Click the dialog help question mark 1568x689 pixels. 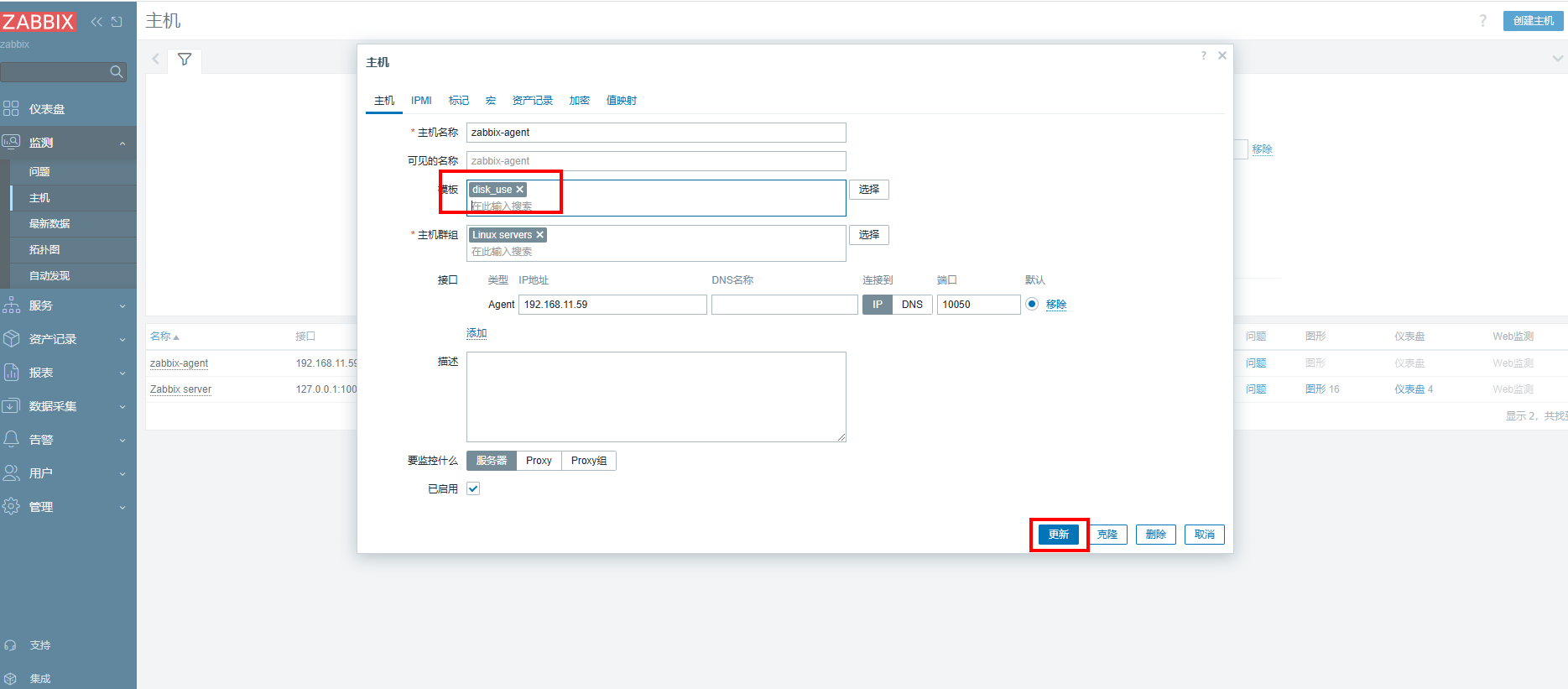pos(1203,55)
